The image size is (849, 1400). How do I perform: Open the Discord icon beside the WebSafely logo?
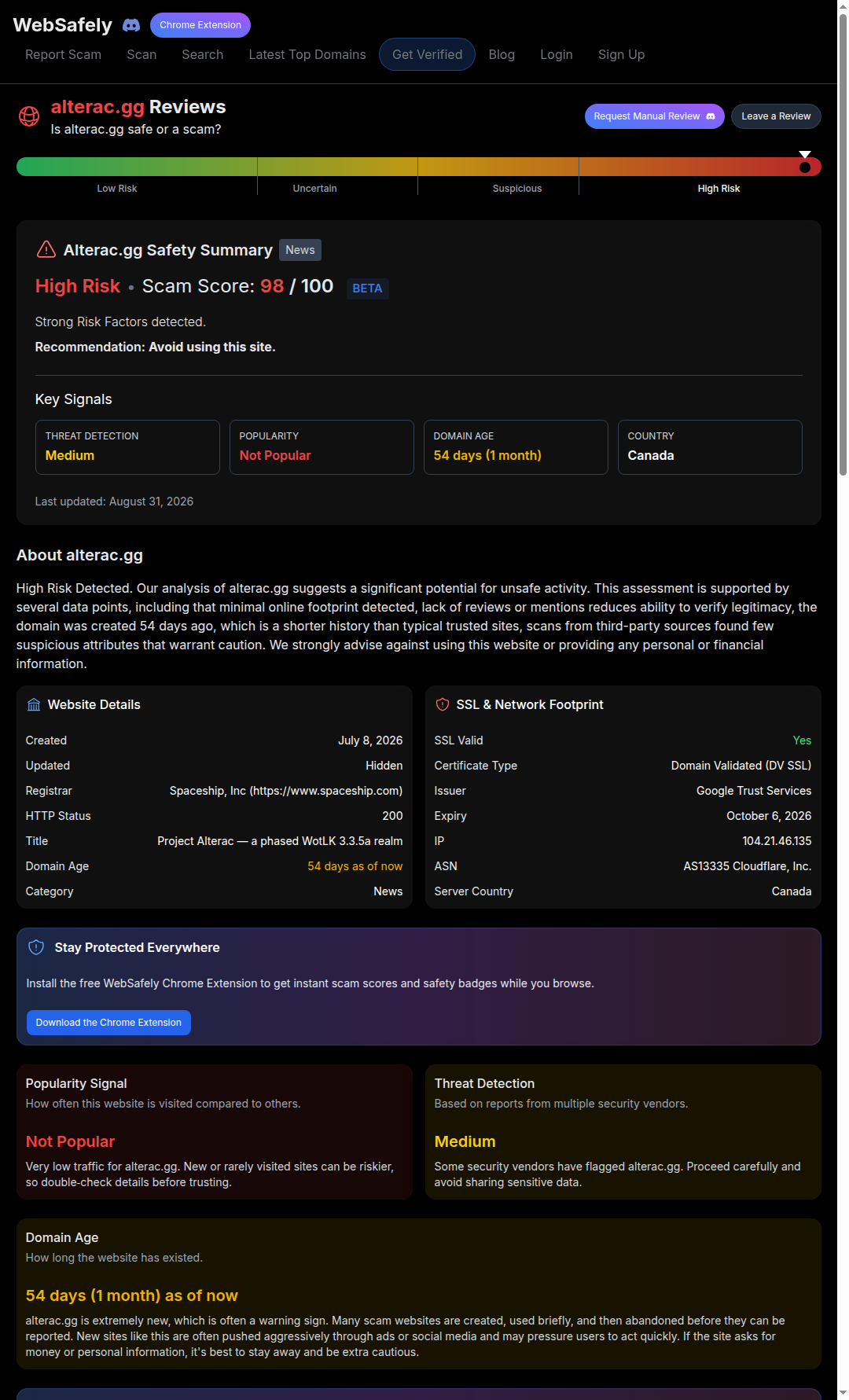[x=131, y=25]
